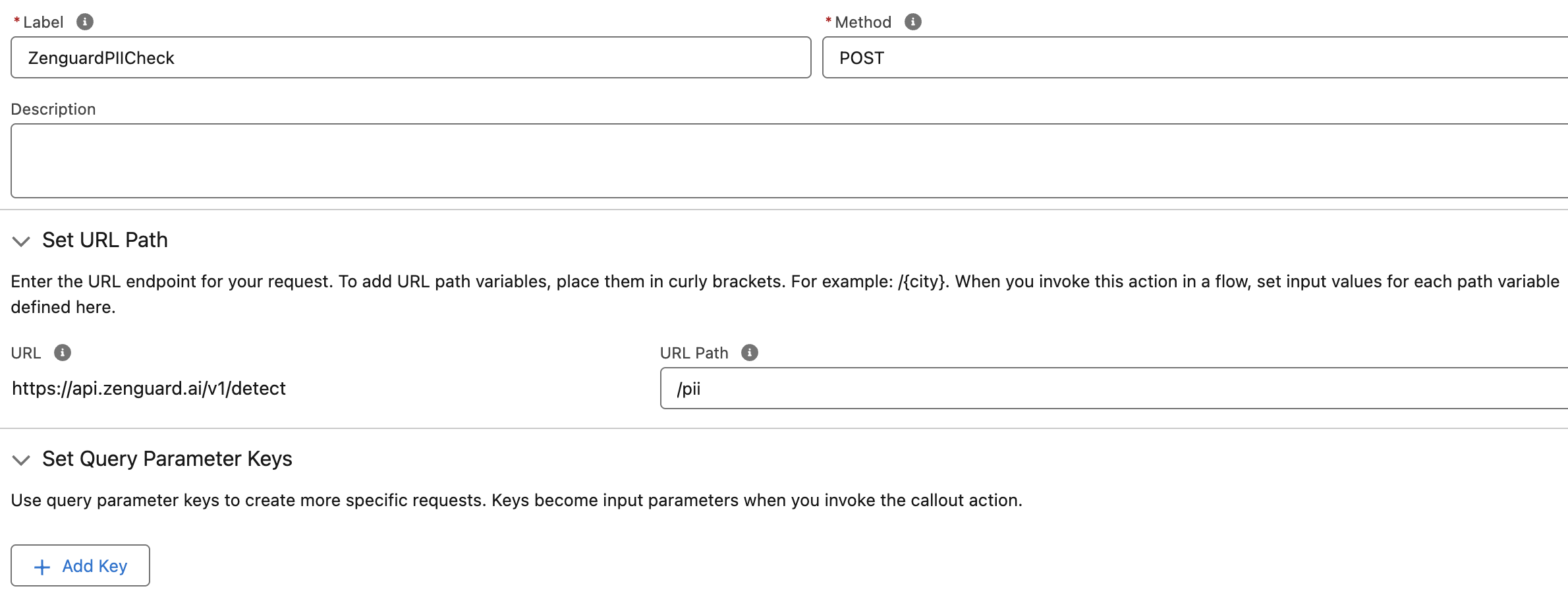1568x601 pixels.
Task: Open the Method field info tooltip icon
Action: [912, 22]
